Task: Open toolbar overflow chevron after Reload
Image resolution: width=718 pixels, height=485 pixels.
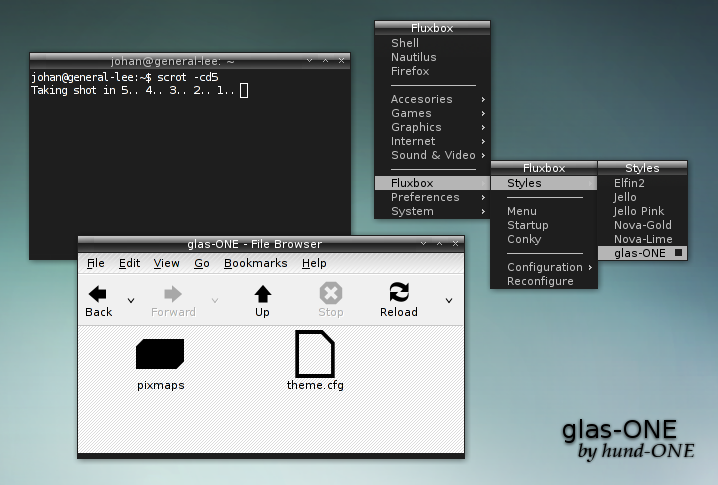Action: [449, 300]
